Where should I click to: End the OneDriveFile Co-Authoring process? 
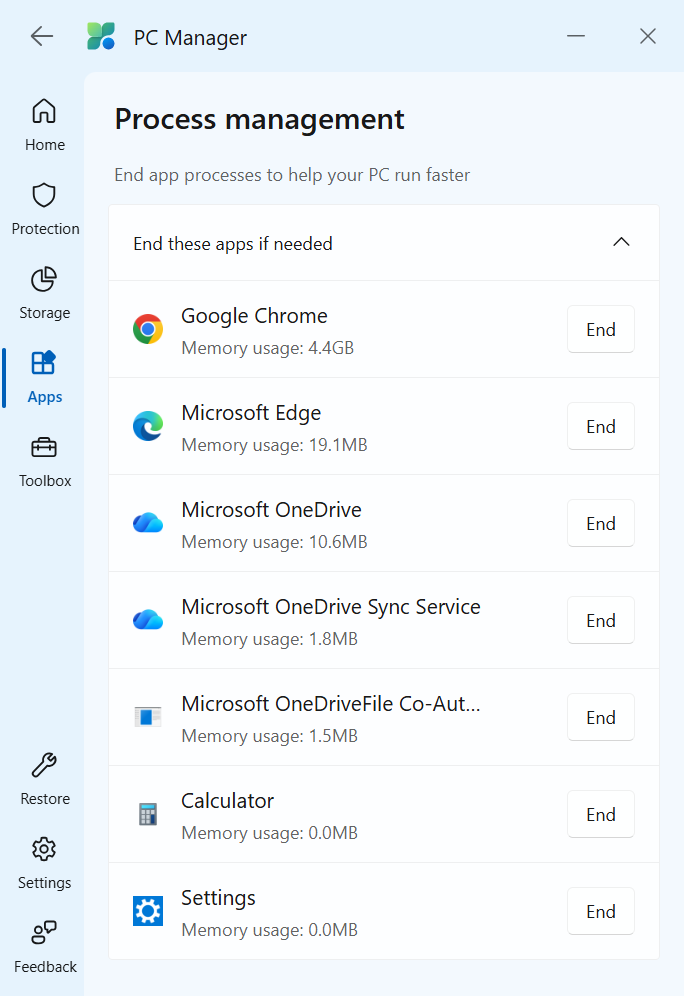coord(600,718)
